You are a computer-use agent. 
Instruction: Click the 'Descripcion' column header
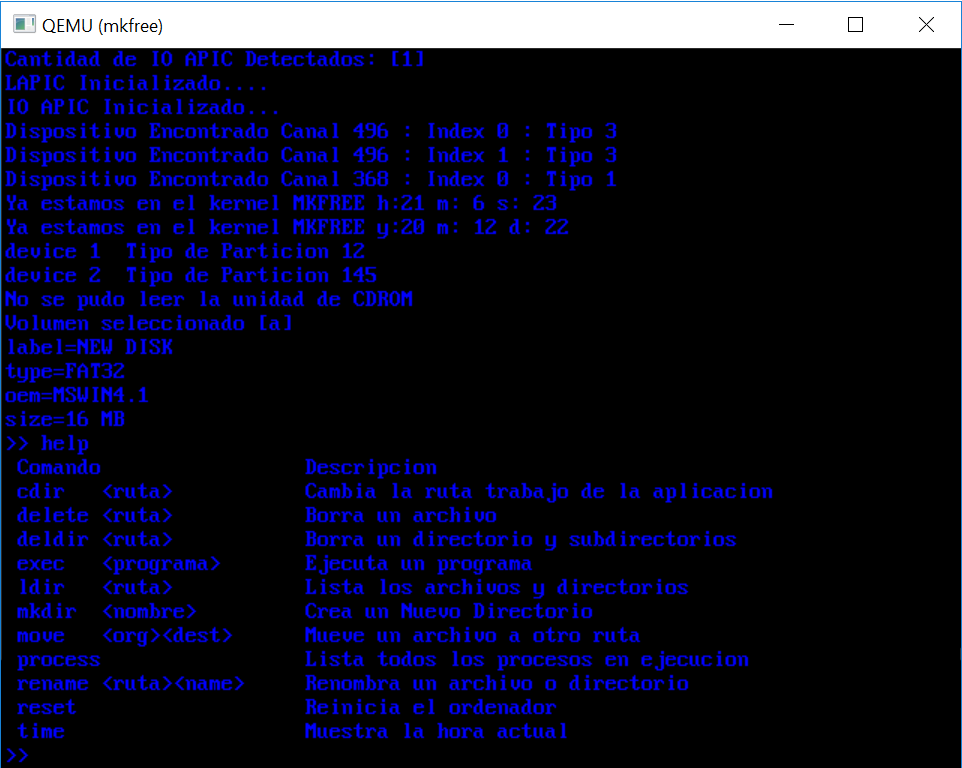coord(371,467)
